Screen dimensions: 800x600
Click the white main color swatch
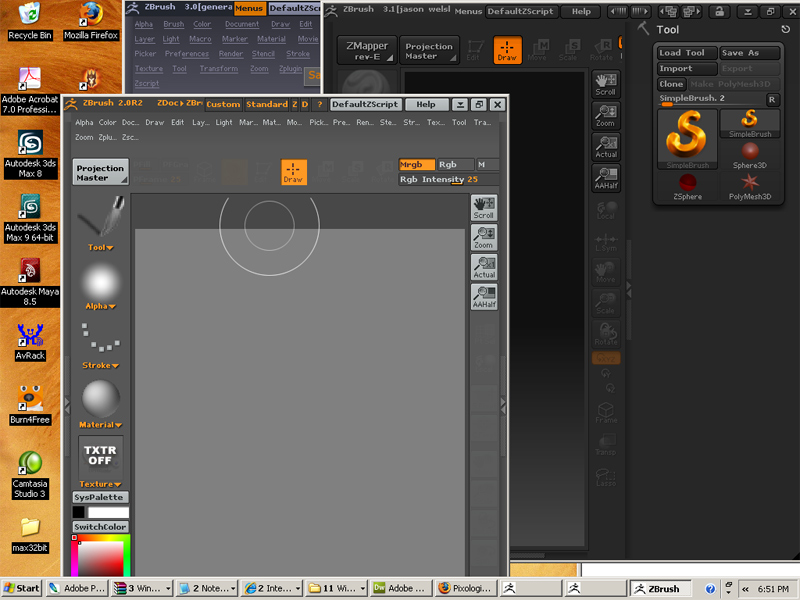tap(108, 512)
